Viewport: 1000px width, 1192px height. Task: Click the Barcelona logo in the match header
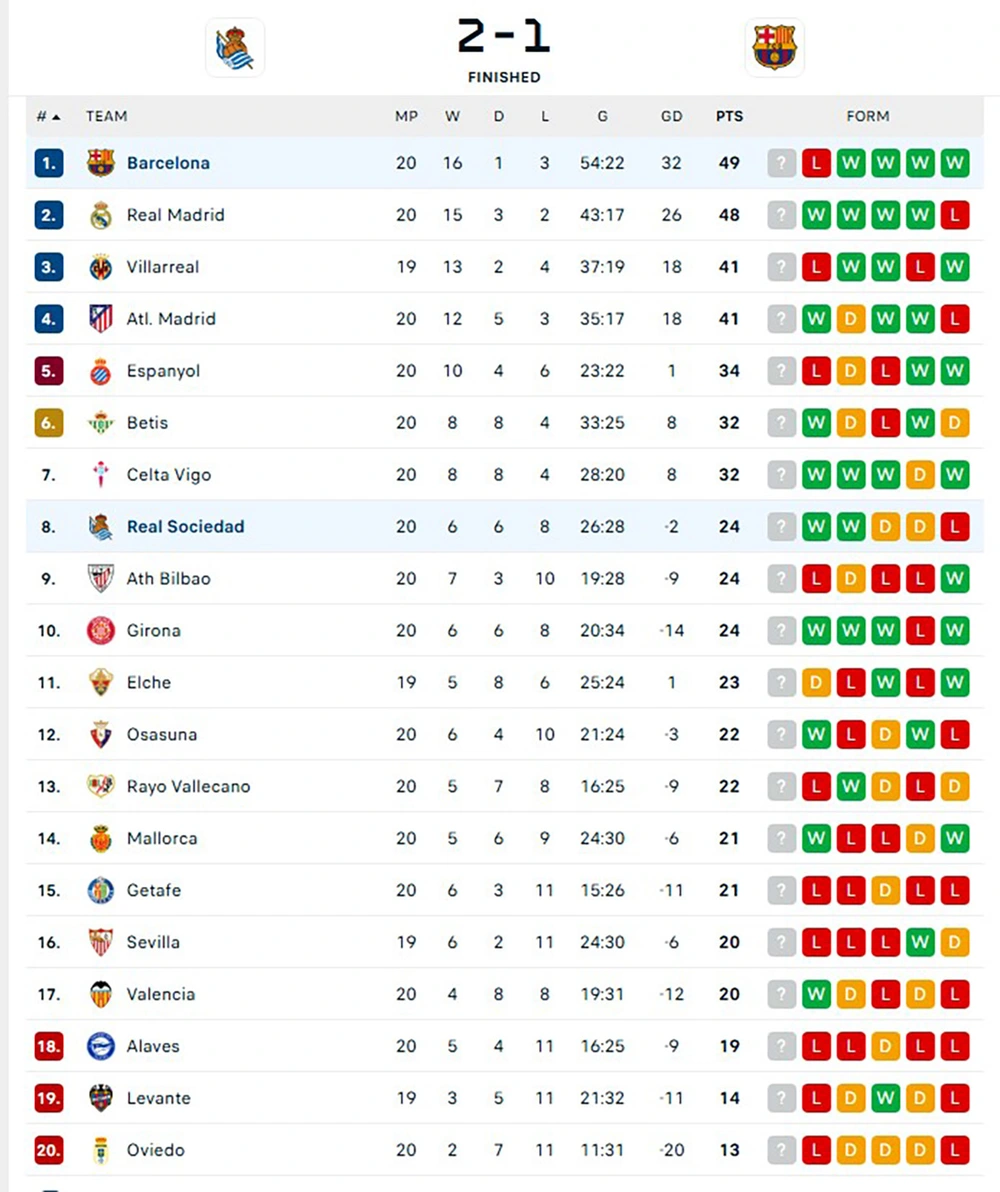[x=774, y=46]
